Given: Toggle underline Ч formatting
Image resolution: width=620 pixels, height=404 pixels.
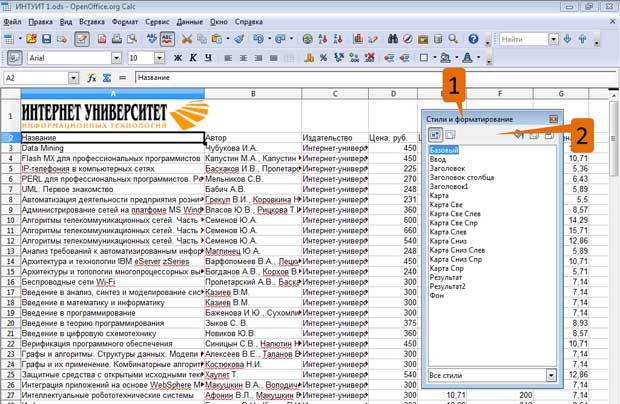Looking at the screenshot, I should (208, 58).
